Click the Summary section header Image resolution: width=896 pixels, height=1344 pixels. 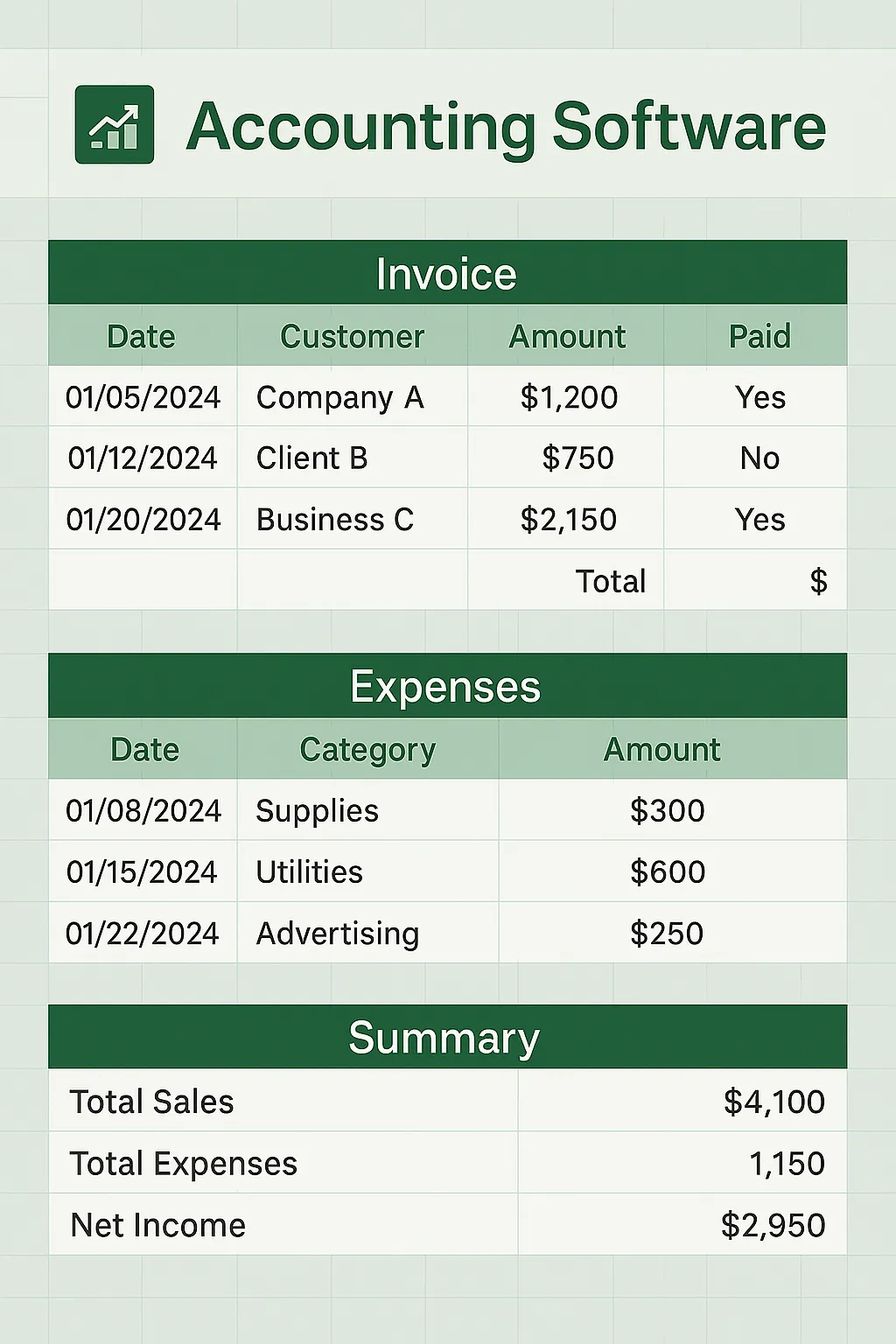[x=447, y=1037]
